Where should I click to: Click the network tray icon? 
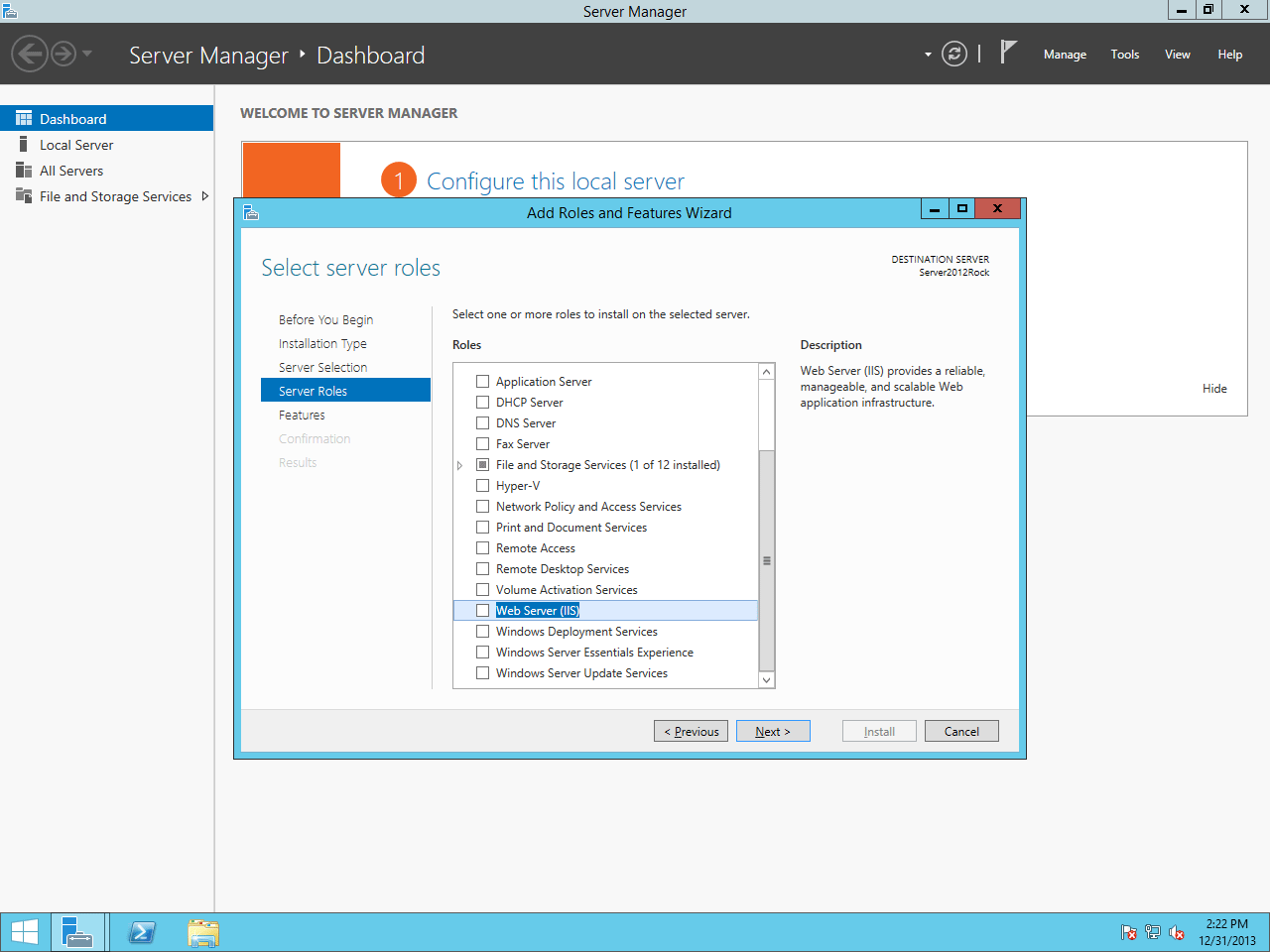click(x=1153, y=932)
